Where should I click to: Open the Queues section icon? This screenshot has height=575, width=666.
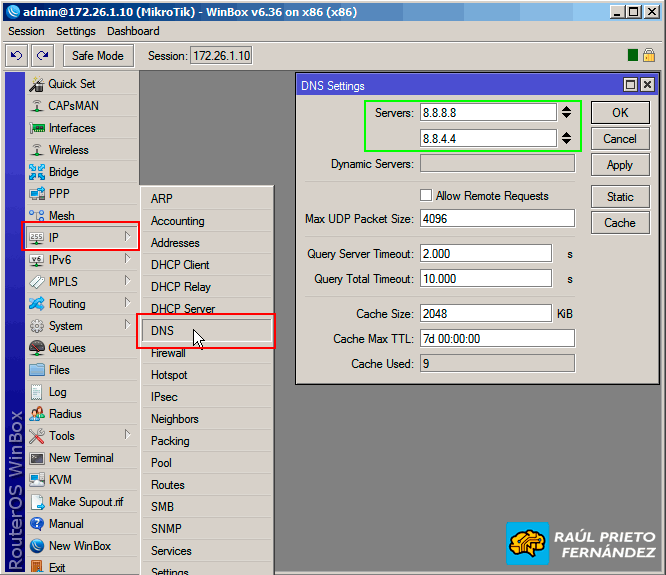[37, 348]
